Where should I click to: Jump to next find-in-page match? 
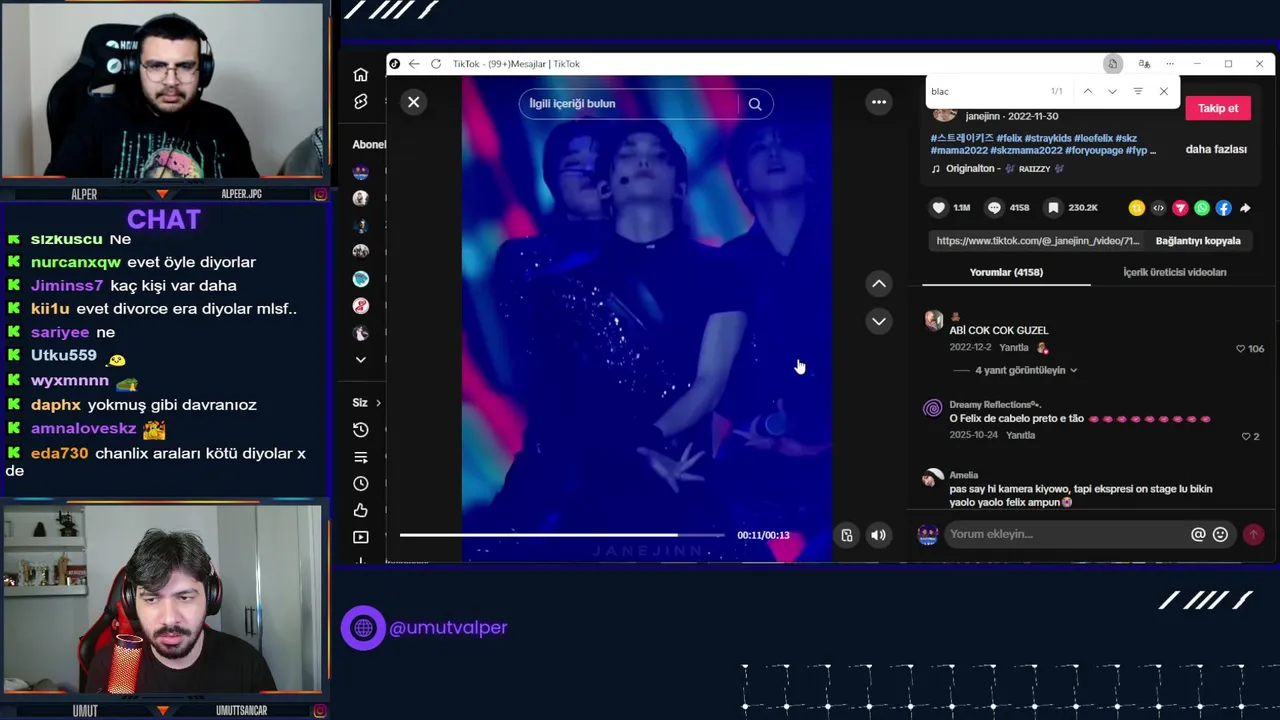pyautogui.click(x=1112, y=91)
